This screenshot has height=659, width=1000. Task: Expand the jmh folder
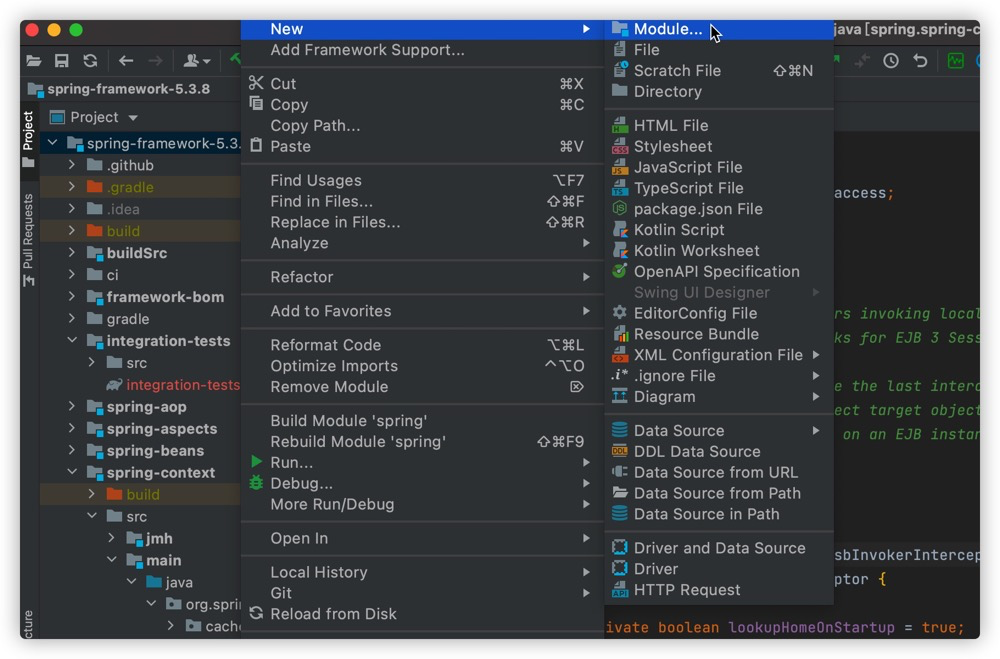pyautogui.click(x=112, y=538)
